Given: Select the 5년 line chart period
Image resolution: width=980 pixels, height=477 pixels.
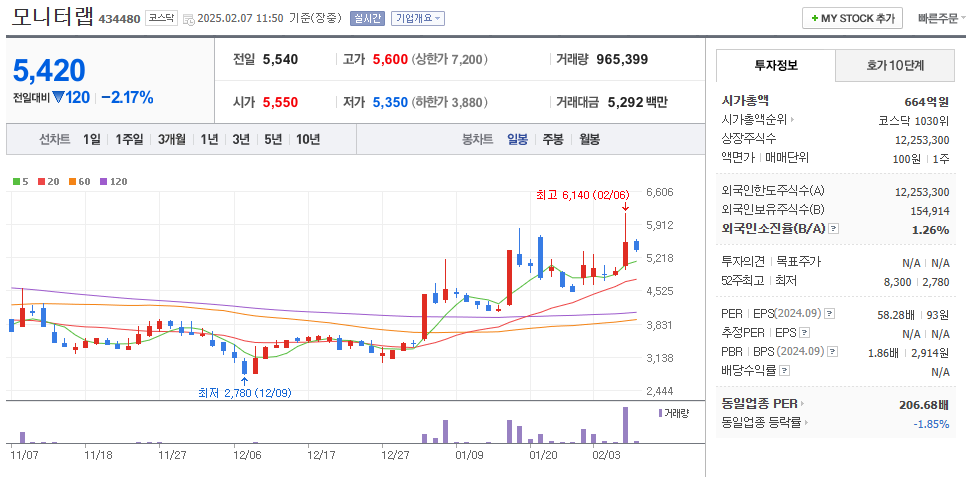Looking at the screenshot, I should tap(273, 139).
